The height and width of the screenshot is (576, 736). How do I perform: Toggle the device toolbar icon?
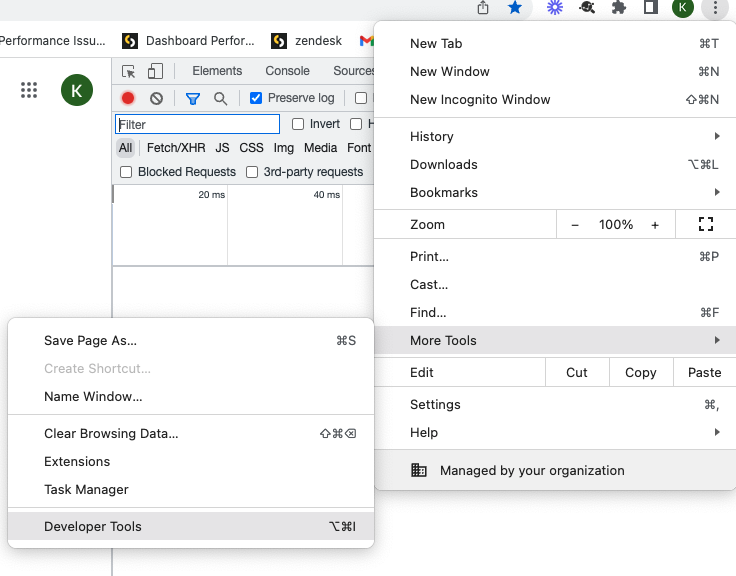pyautogui.click(x=155, y=72)
